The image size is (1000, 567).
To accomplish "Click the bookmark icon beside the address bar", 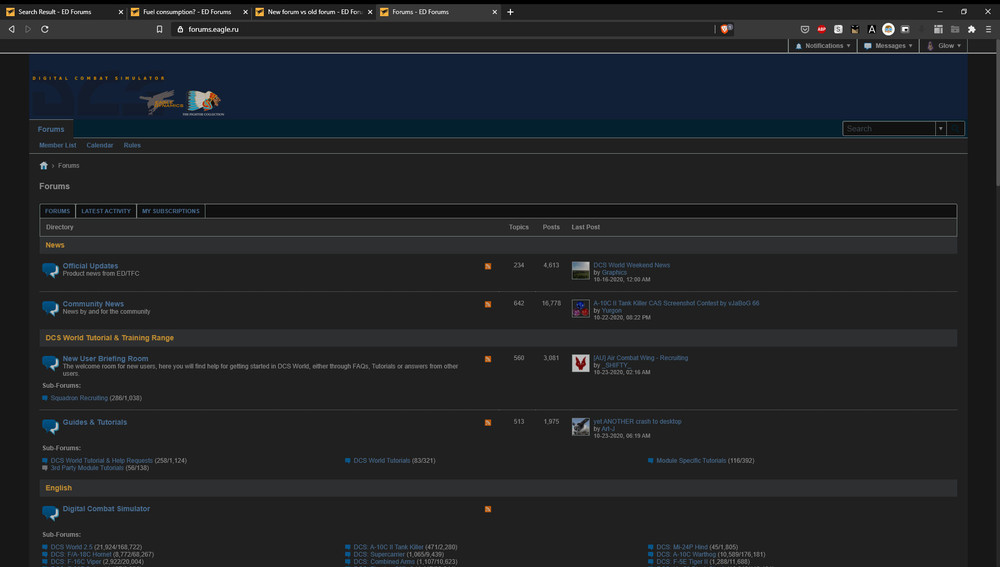I will [x=159, y=29].
